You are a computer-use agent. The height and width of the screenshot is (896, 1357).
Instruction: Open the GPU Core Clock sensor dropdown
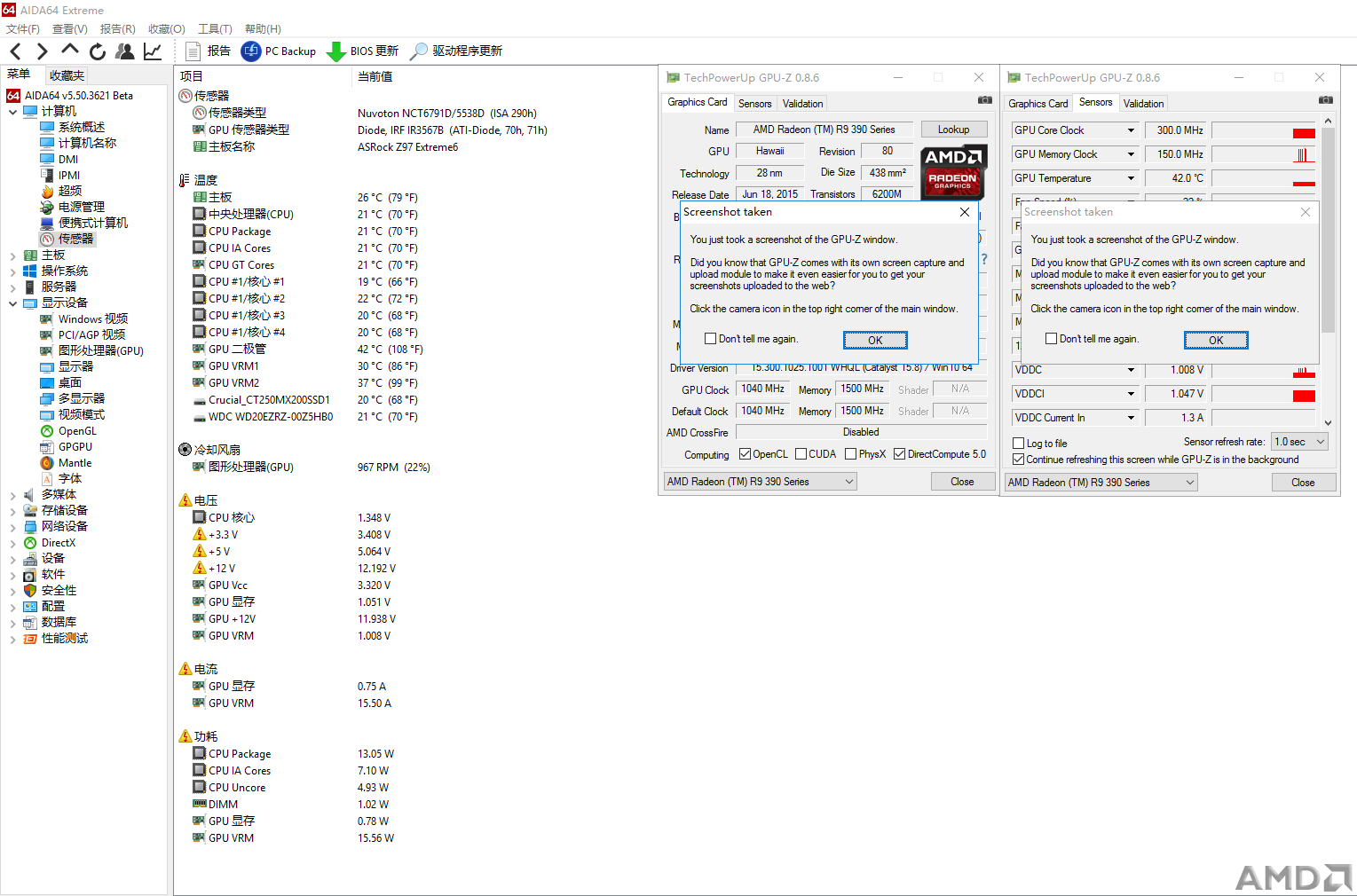[1131, 130]
